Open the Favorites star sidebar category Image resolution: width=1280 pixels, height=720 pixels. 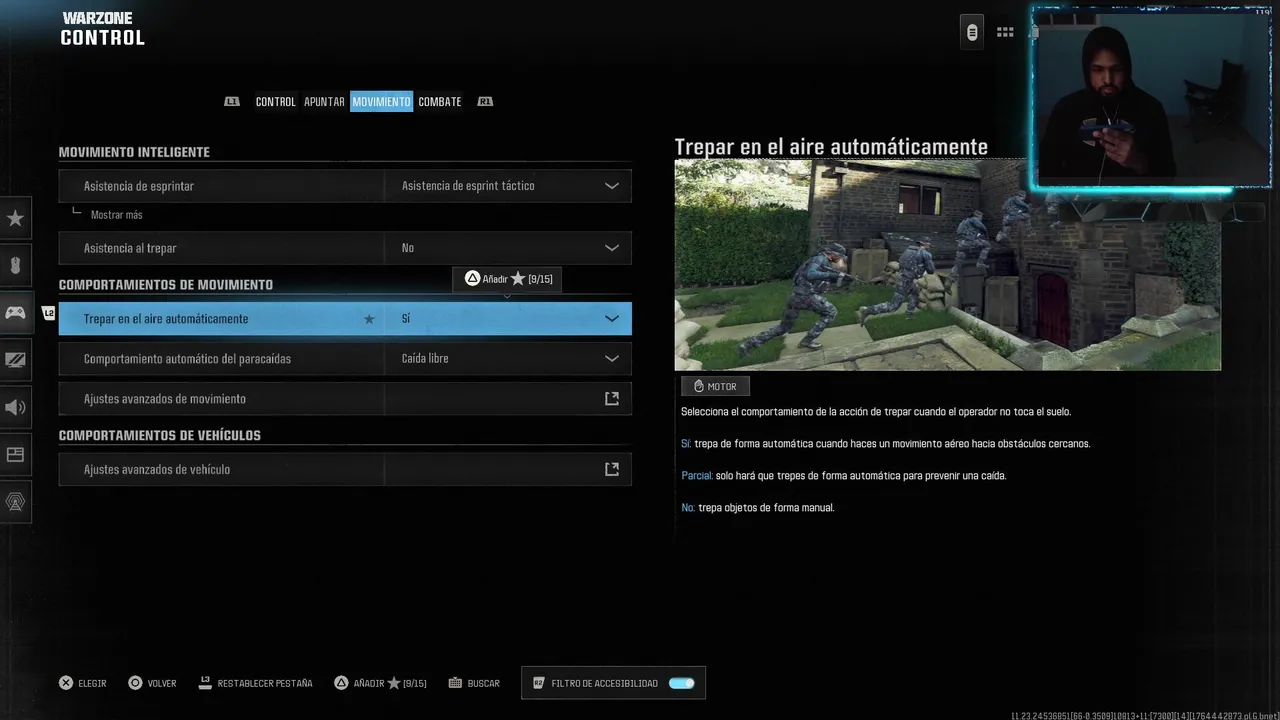tap(15, 218)
